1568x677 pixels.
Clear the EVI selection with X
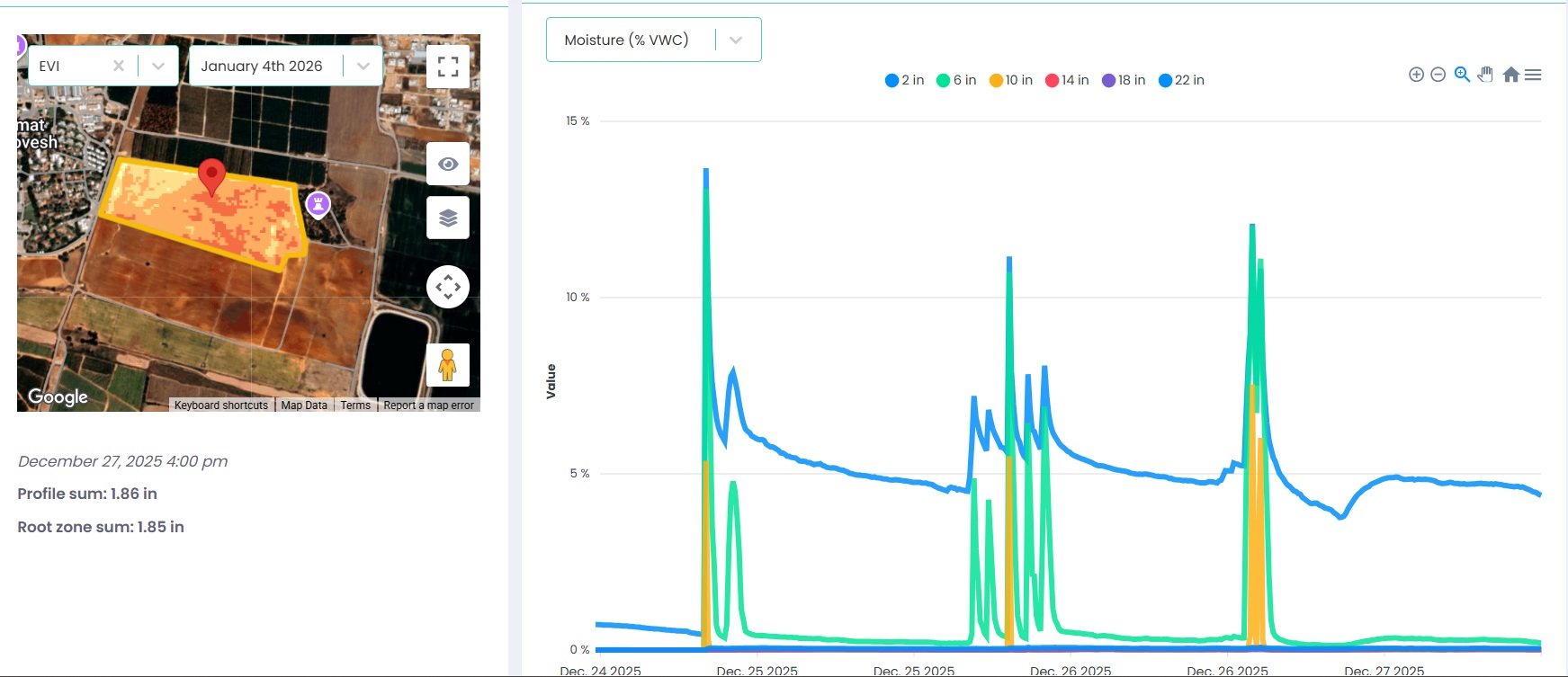[x=119, y=67]
